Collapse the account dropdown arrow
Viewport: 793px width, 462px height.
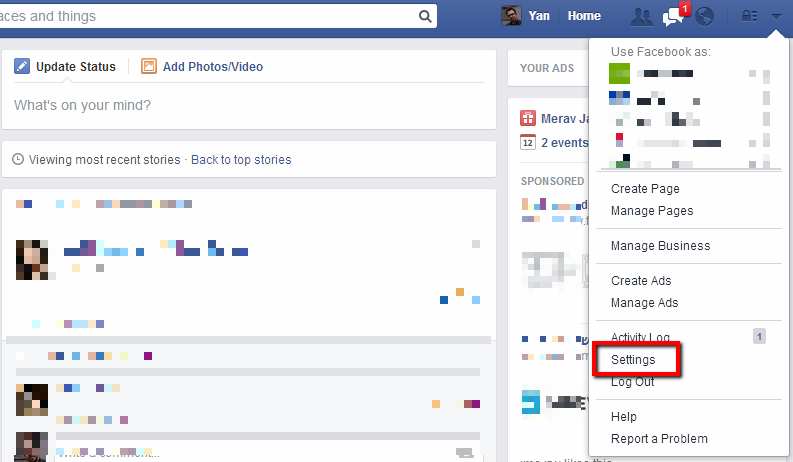click(x=777, y=16)
